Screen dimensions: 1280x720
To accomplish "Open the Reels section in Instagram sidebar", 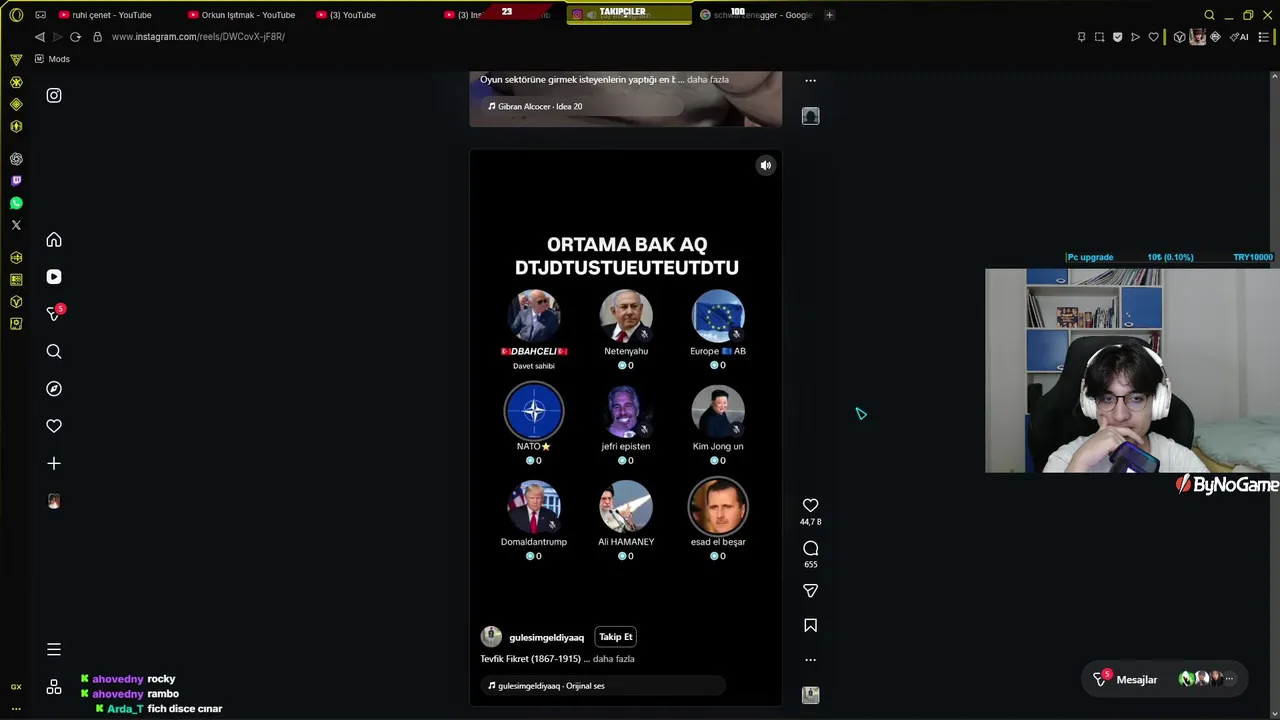I will (x=54, y=277).
